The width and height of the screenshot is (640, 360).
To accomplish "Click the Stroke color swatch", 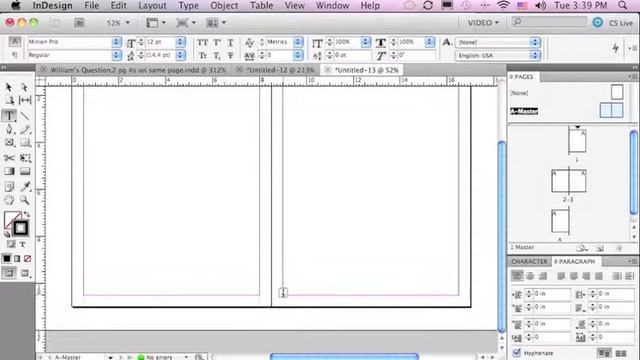I will pos(20,229).
